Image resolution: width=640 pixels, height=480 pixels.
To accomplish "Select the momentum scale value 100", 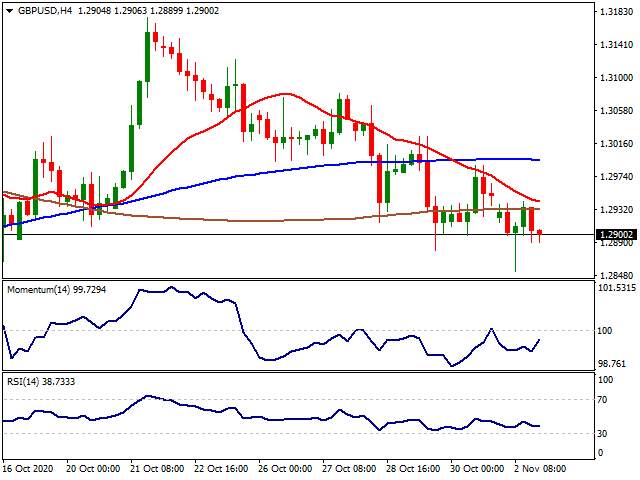I will pos(604,331).
